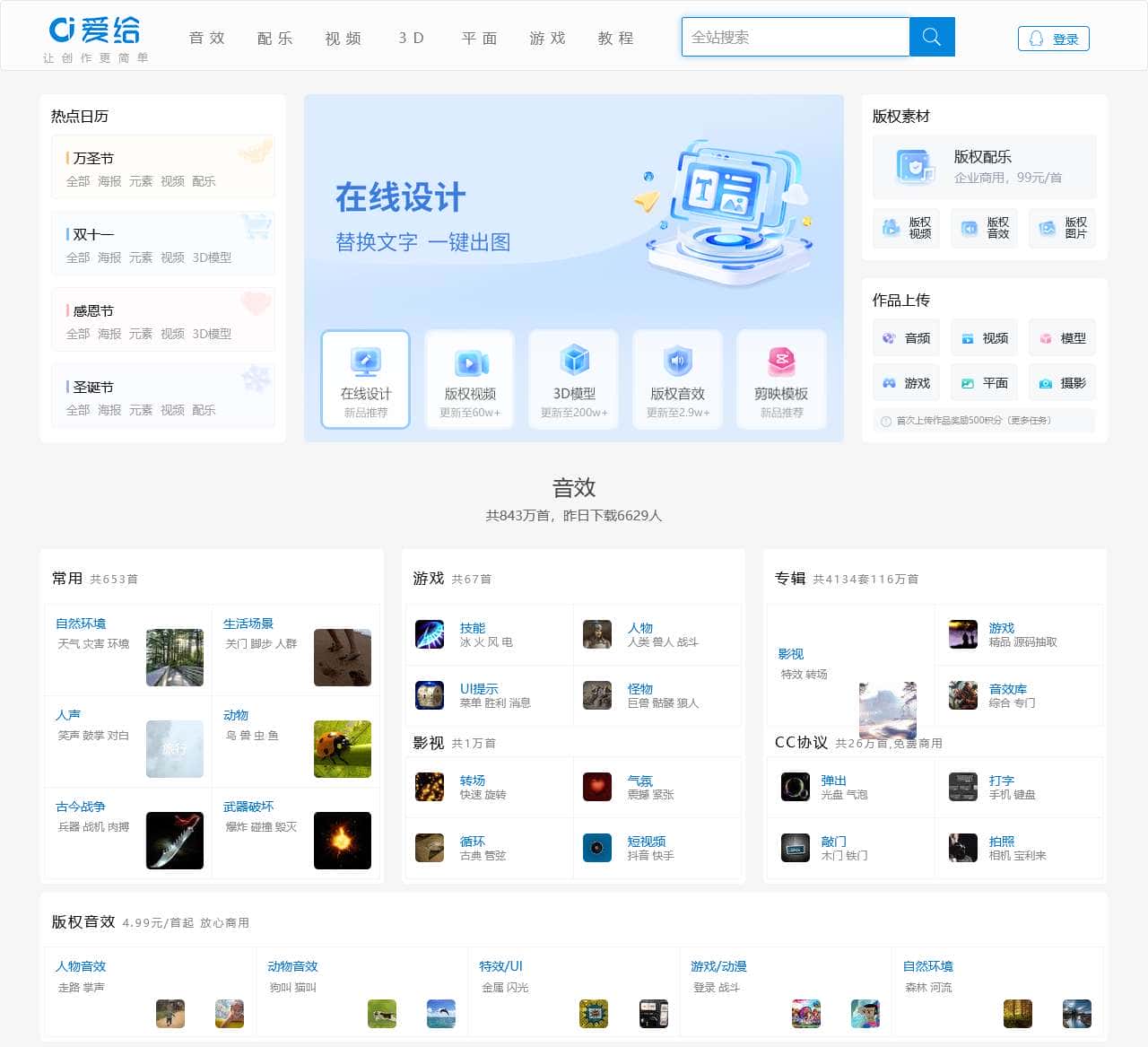Open the 双十一 calendar entry
Image resolution: width=1148 pixels, height=1047 pixels.
pos(93,234)
